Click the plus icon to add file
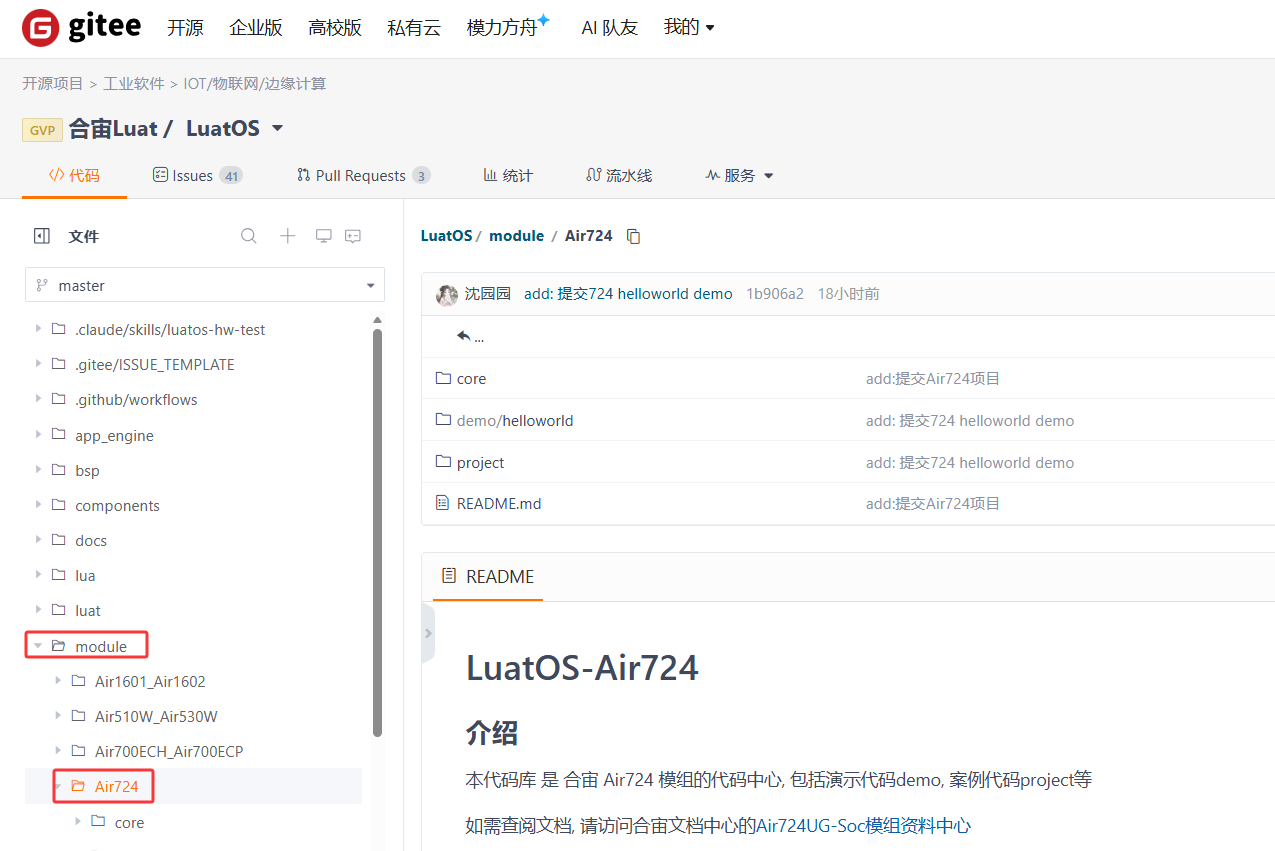The width and height of the screenshot is (1275, 851). (287, 236)
